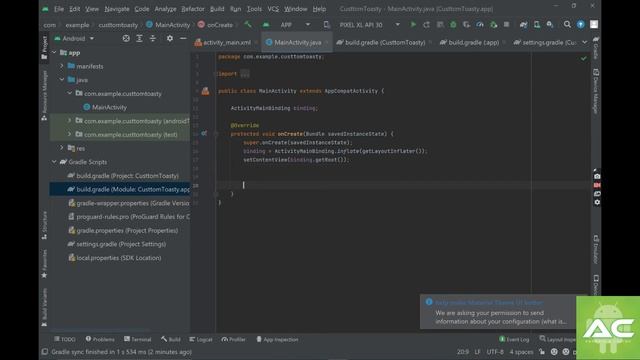Click the Debug app bug icon

coord(453,24)
